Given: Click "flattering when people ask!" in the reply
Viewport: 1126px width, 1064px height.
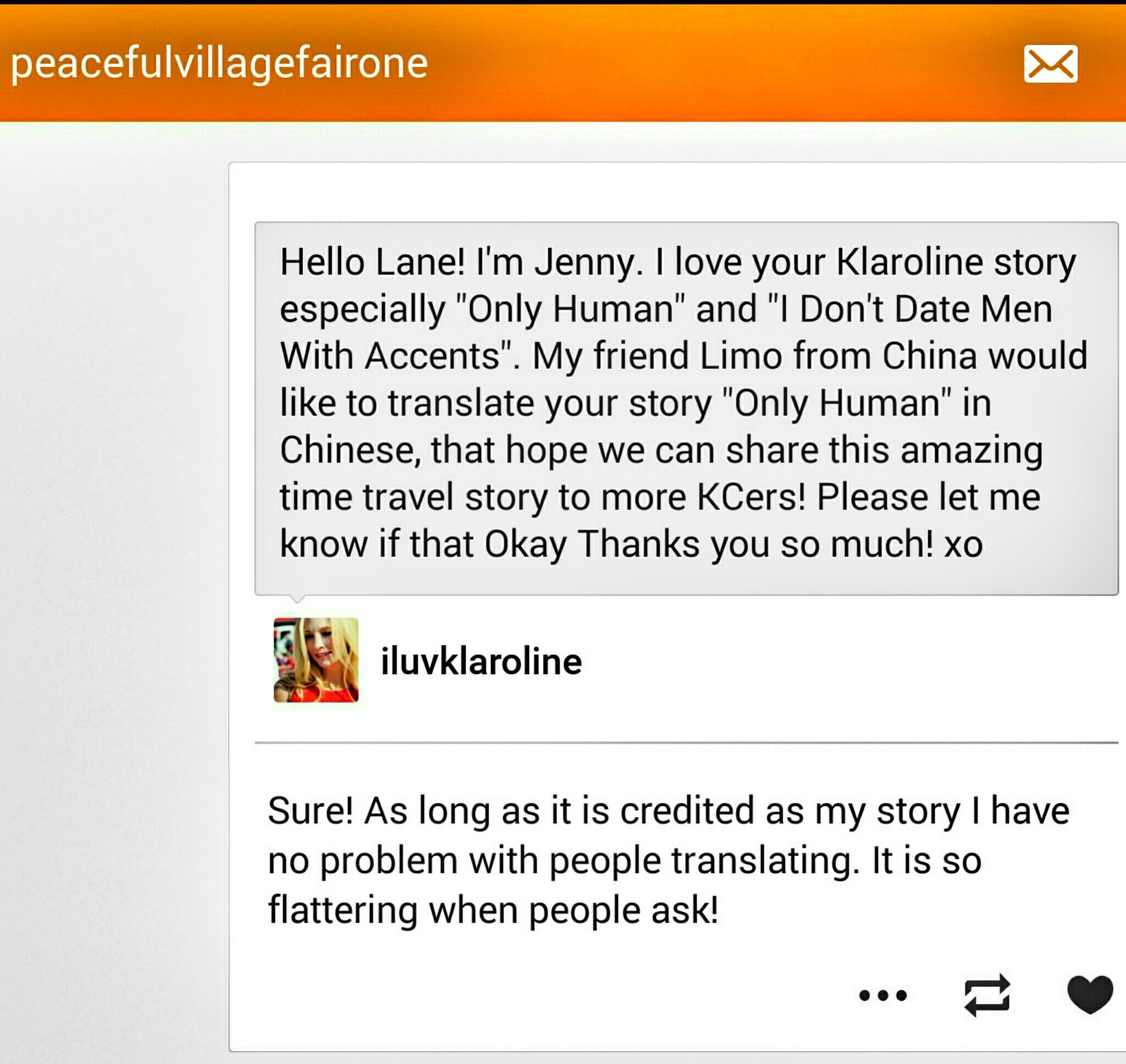Looking at the screenshot, I should pyautogui.click(x=493, y=909).
